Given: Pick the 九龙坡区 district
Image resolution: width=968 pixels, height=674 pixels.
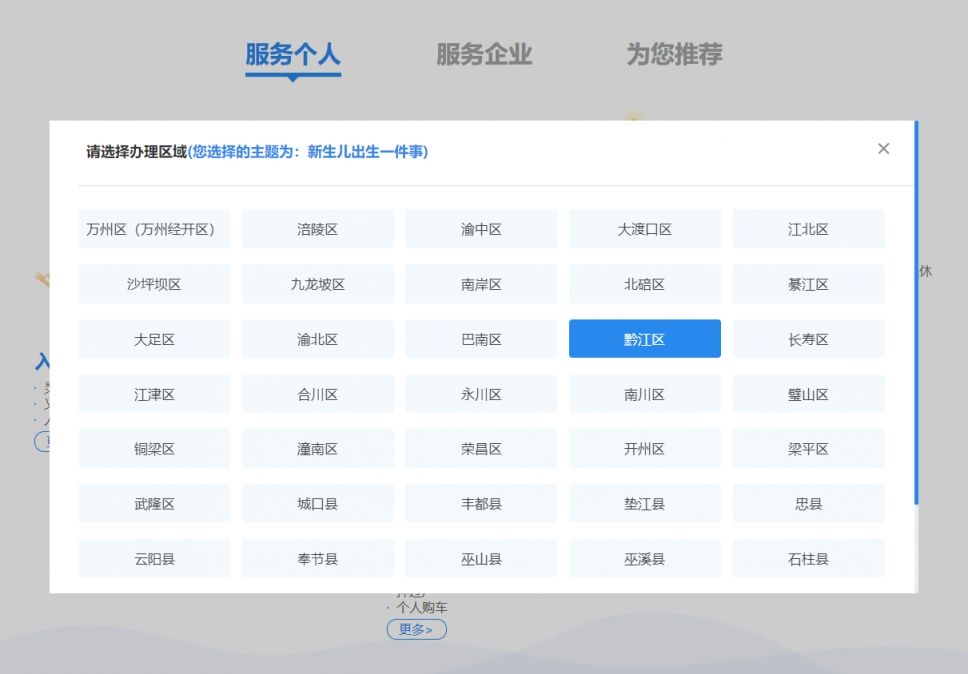Looking at the screenshot, I should [x=317, y=283].
